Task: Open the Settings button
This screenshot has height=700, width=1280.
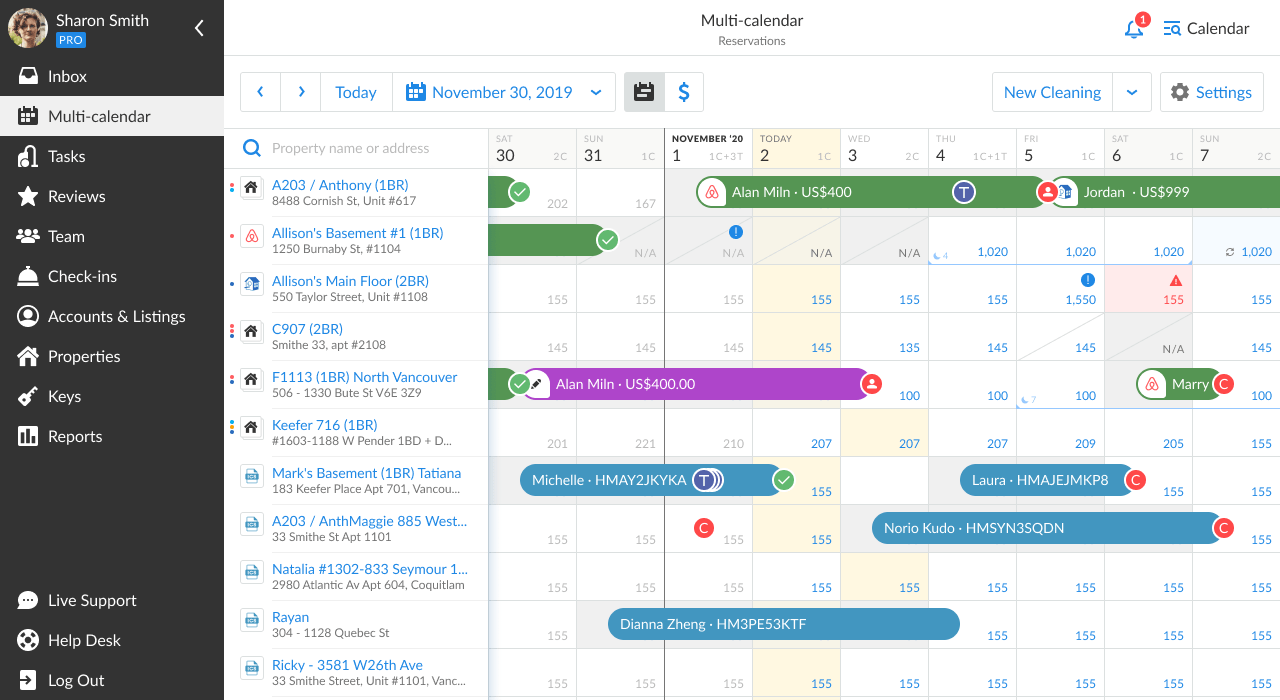Action: pyautogui.click(x=1211, y=92)
